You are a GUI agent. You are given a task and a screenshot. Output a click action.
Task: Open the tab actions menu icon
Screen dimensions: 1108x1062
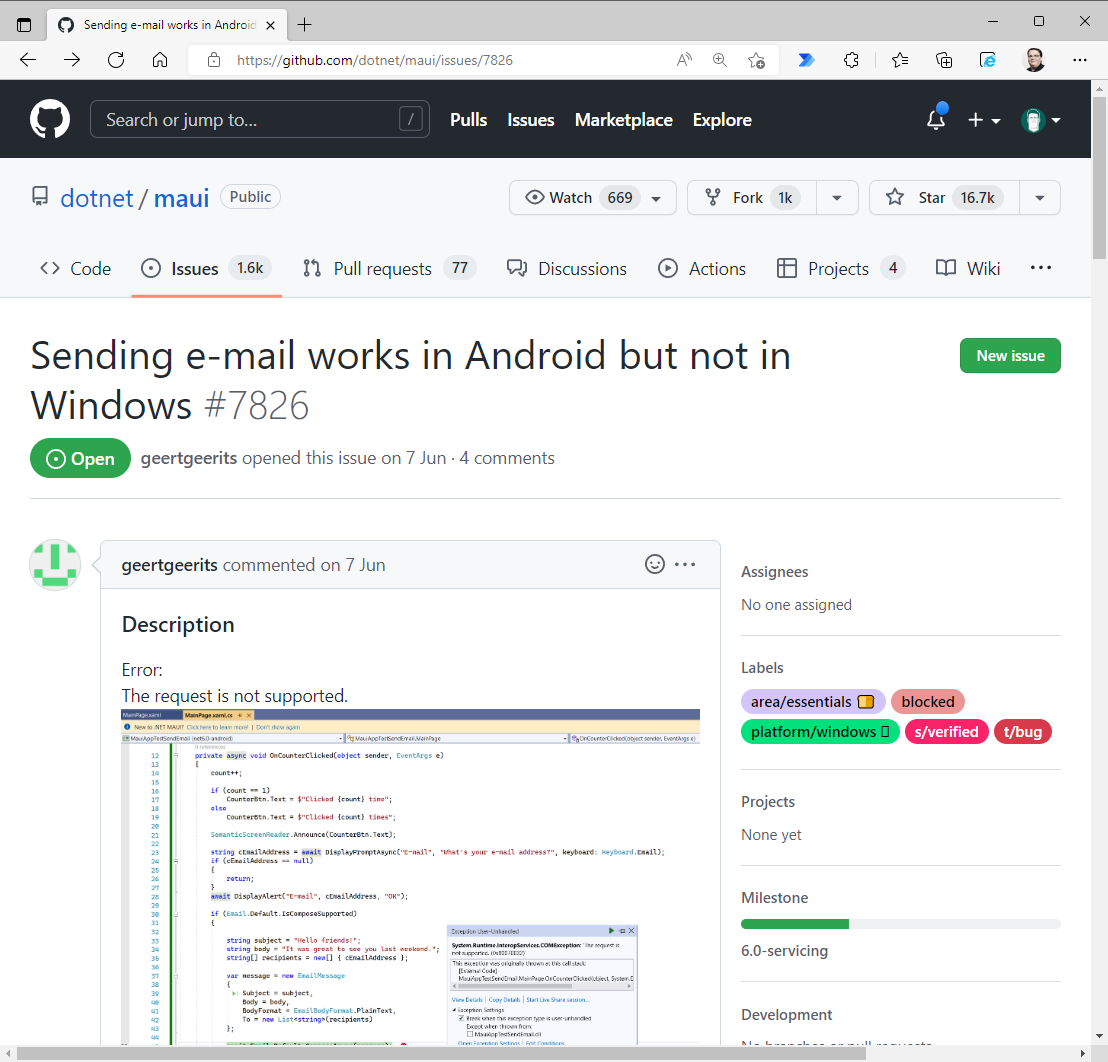coord(25,24)
